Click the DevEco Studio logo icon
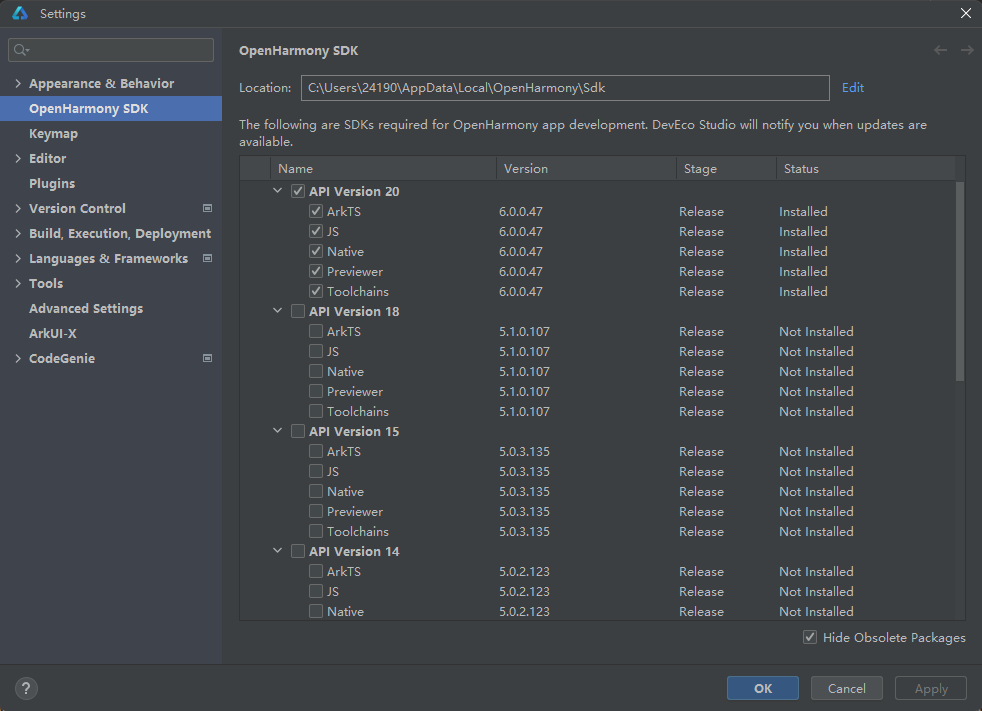This screenshot has width=982, height=711. (x=20, y=13)
